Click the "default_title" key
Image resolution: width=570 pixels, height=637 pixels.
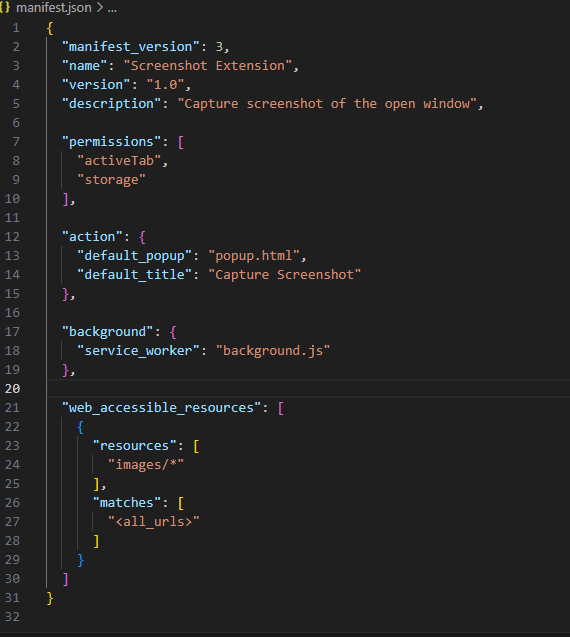[134, 275]
